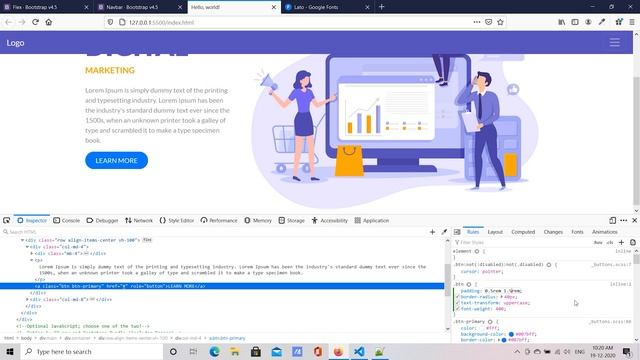The height and width of the screenshot is (360, 640).
Task: Collapse the div row align-items-center node
Action: tap(22, 240)
